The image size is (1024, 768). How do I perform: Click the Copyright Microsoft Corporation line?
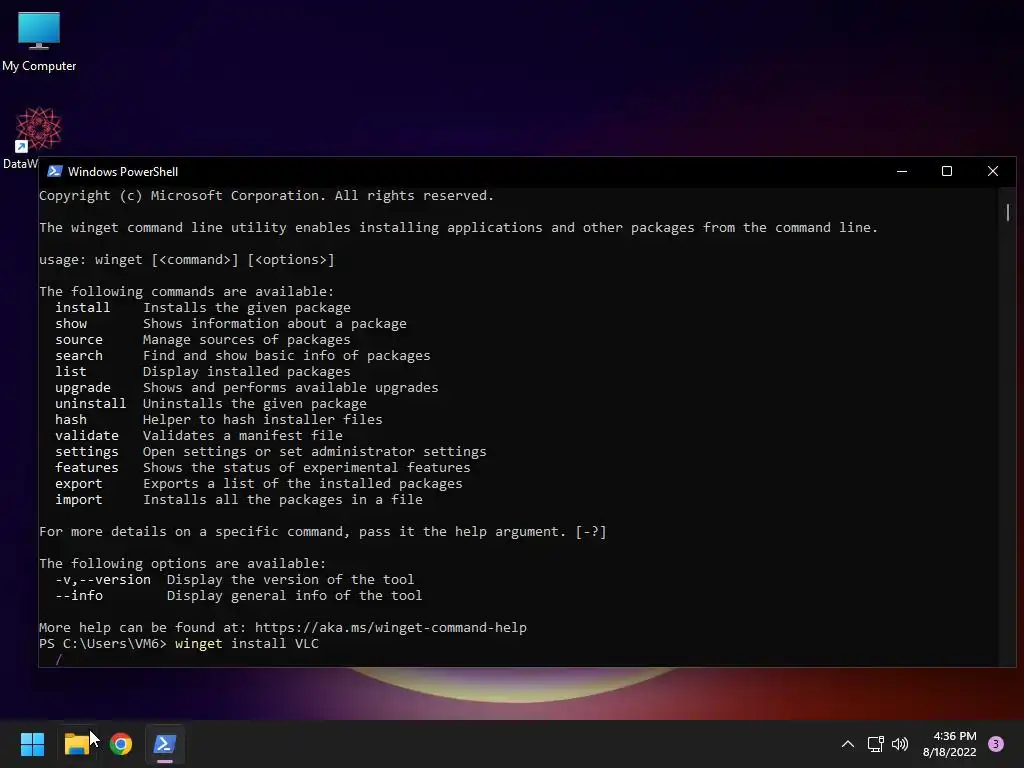[266, 196]
